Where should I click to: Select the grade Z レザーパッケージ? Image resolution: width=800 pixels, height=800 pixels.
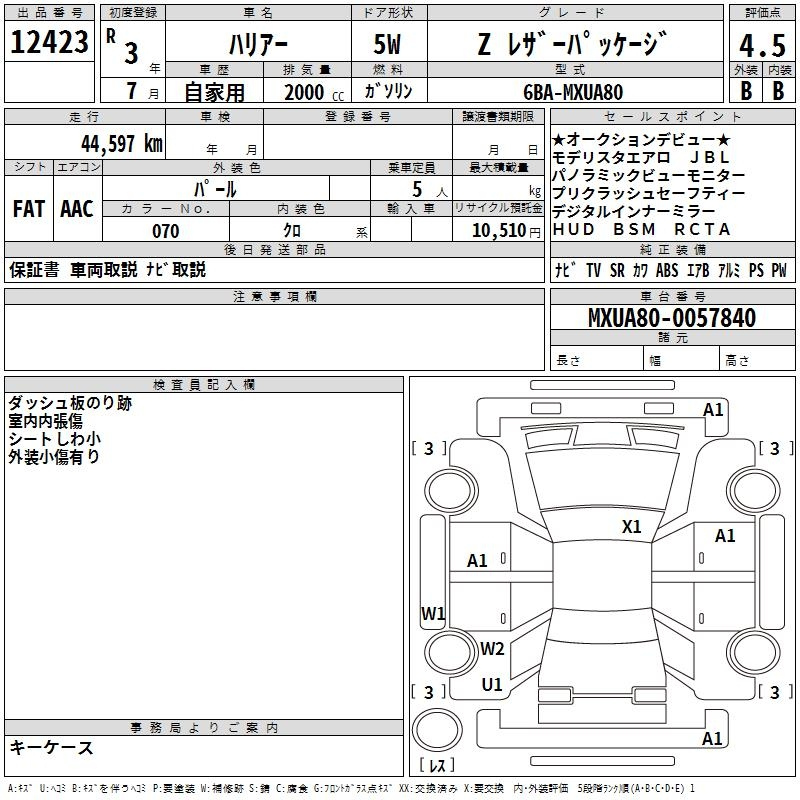coord(573,43)
